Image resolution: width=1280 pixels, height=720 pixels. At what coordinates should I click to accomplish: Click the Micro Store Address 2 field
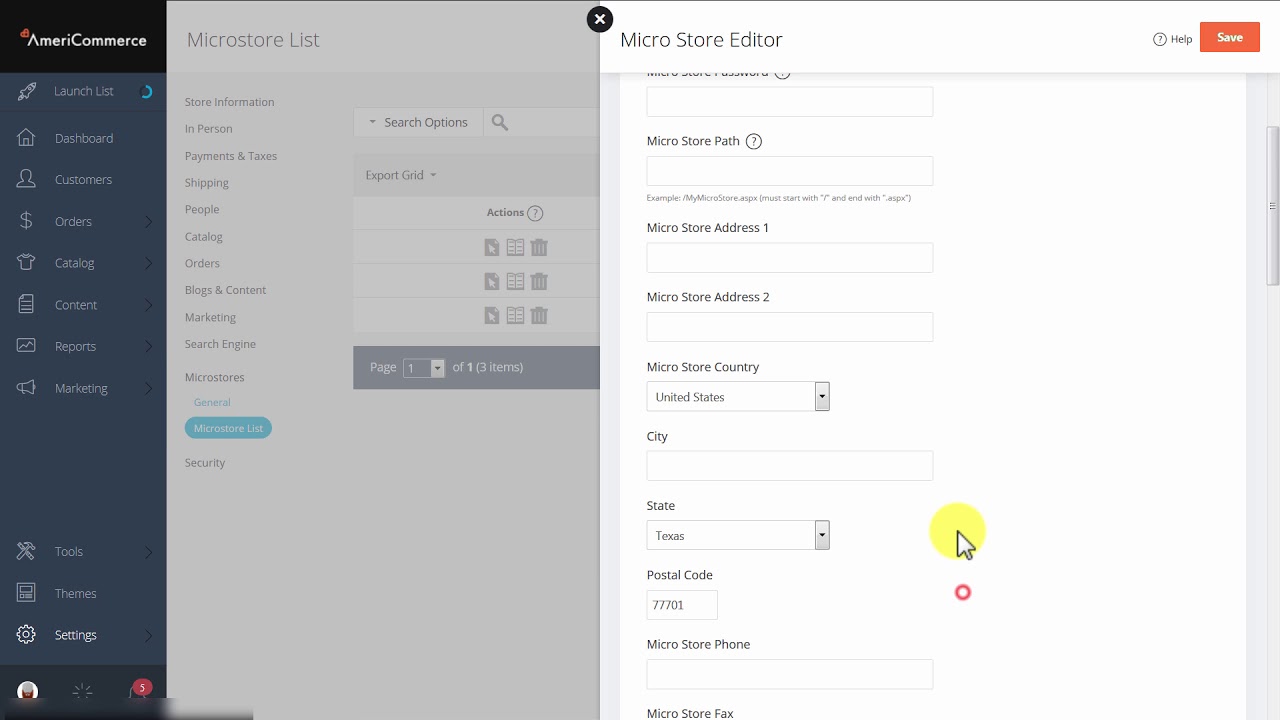point(790,327)
